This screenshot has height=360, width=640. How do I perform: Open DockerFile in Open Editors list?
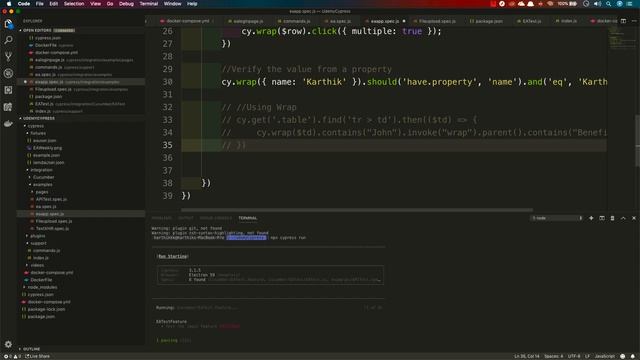[46, 45]
